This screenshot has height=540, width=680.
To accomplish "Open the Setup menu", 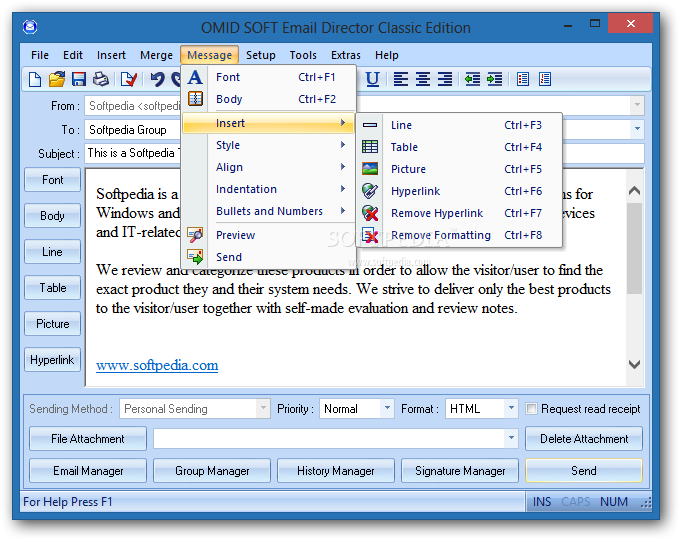I will coord(261,55).
